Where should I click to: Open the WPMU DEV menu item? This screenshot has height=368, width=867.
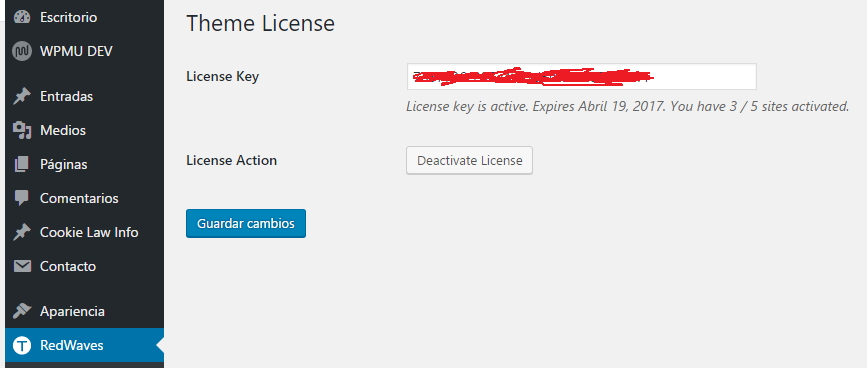pyautogui.click(x=85, y=51)
